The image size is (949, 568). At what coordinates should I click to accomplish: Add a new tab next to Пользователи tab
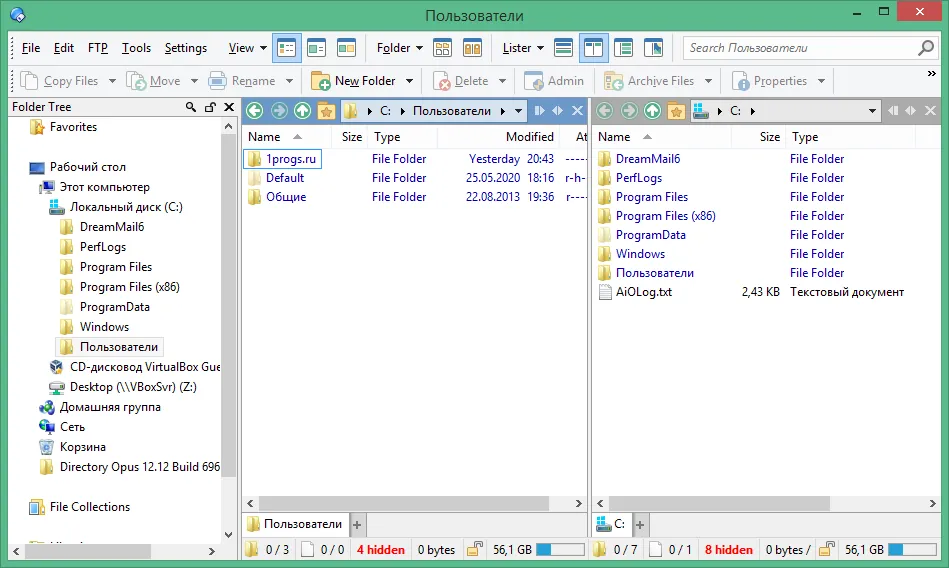[x=356, y=525]
